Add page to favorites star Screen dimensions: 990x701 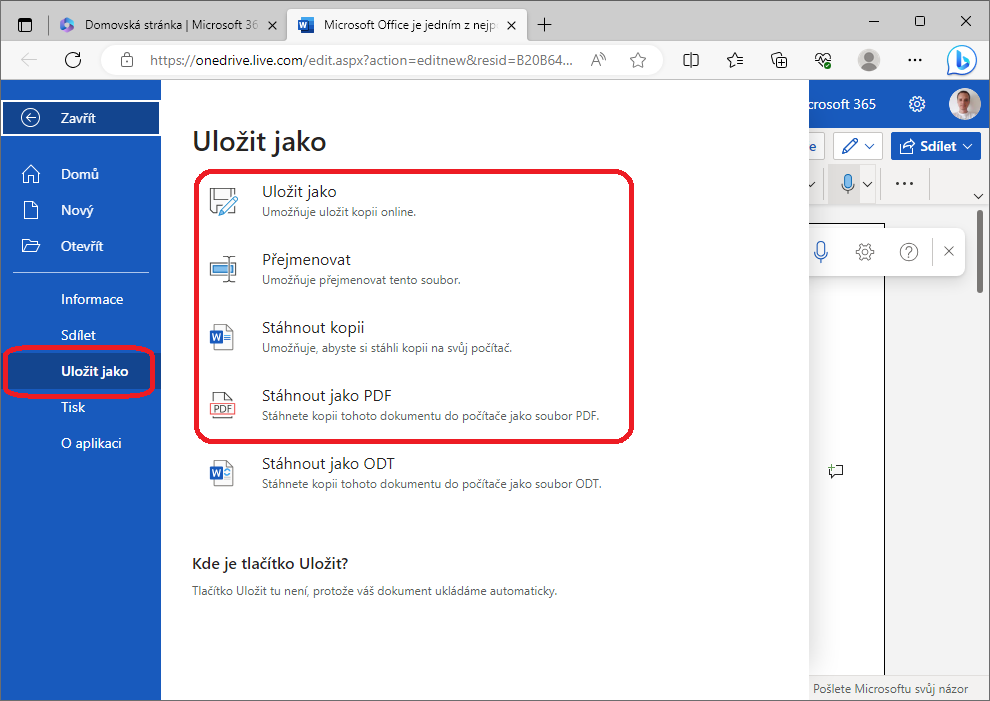coord(638,60)
